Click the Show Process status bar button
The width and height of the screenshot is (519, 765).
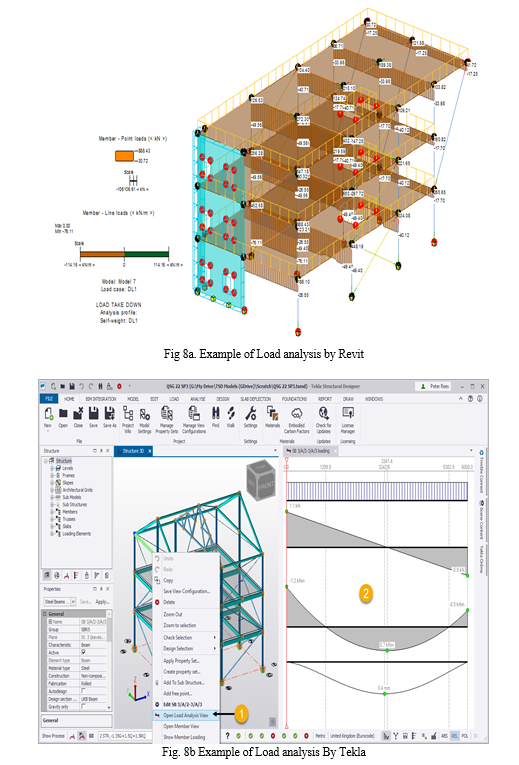click(53, 736)
